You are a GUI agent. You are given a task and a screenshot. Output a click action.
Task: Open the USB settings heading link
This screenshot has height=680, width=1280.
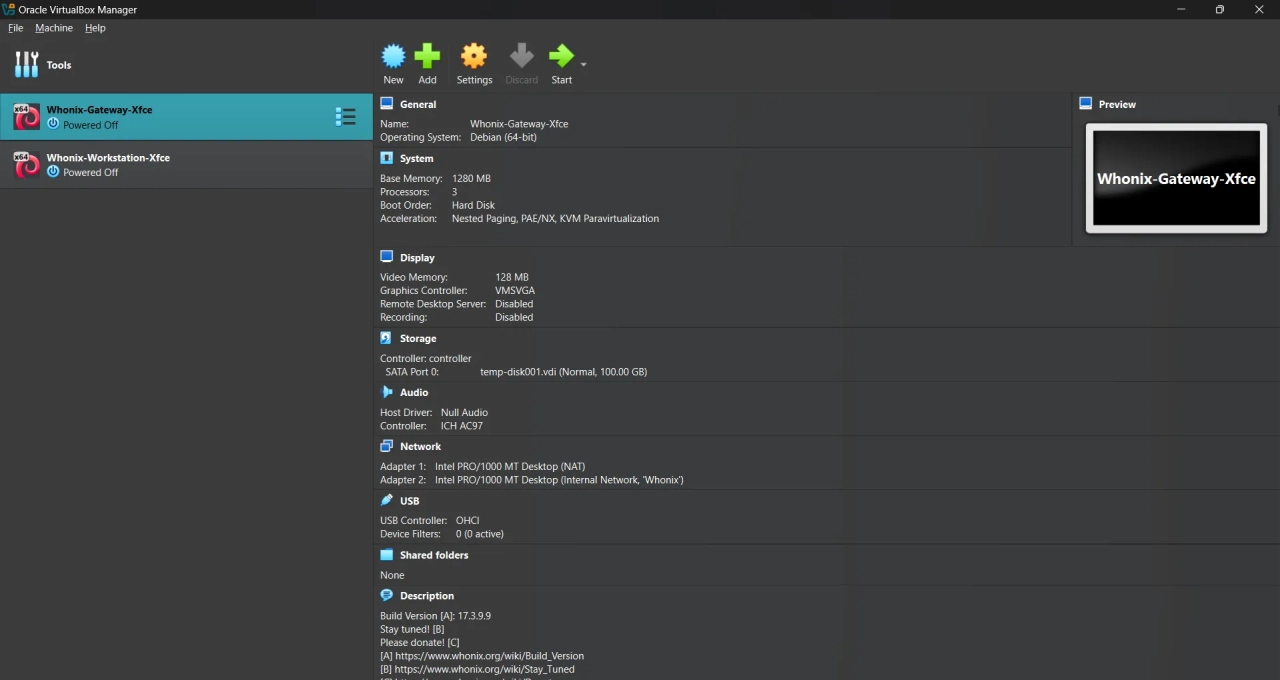[x=410, y=500]
